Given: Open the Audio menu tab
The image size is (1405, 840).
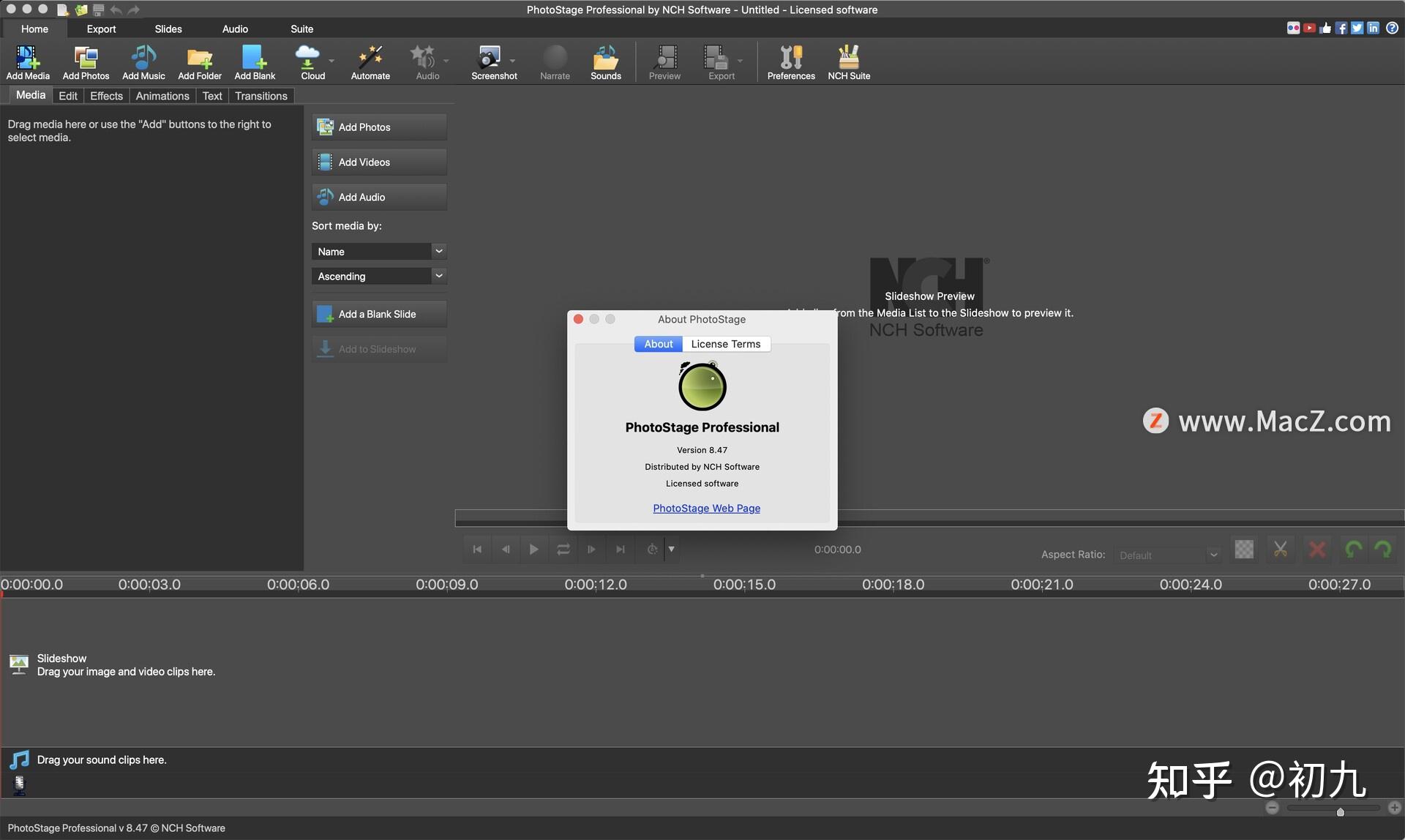Looking at the screenshot, I should click(x=235, y=29).
